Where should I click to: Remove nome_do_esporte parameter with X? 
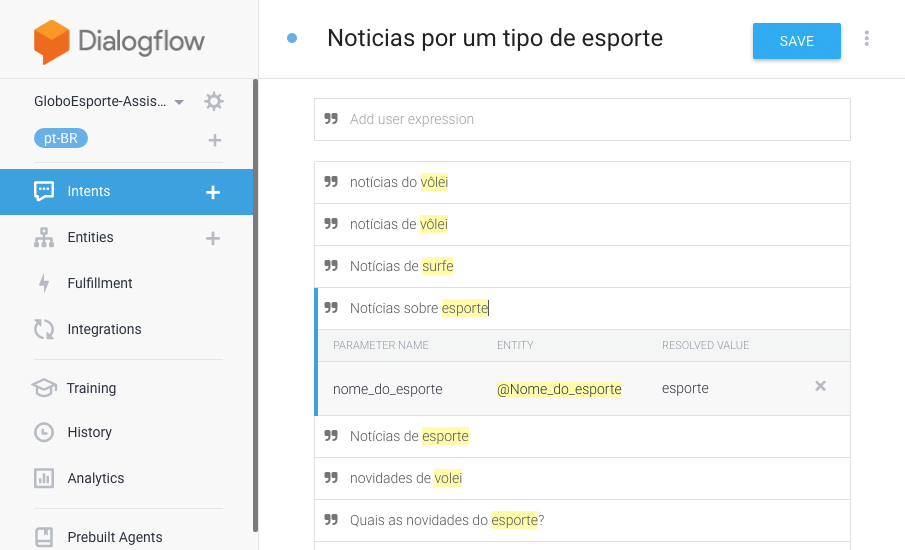coord(820,386)
